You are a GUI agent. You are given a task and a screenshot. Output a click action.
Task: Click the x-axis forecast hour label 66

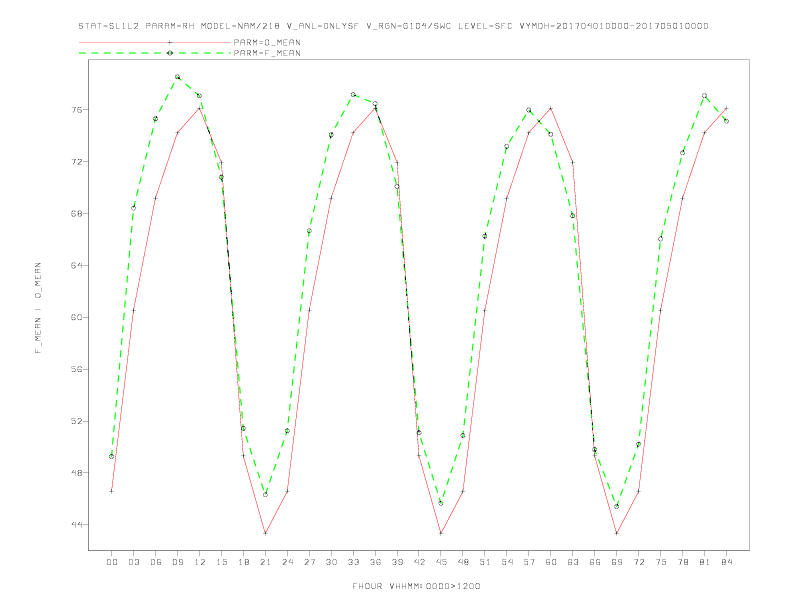(x=595, y=562)
